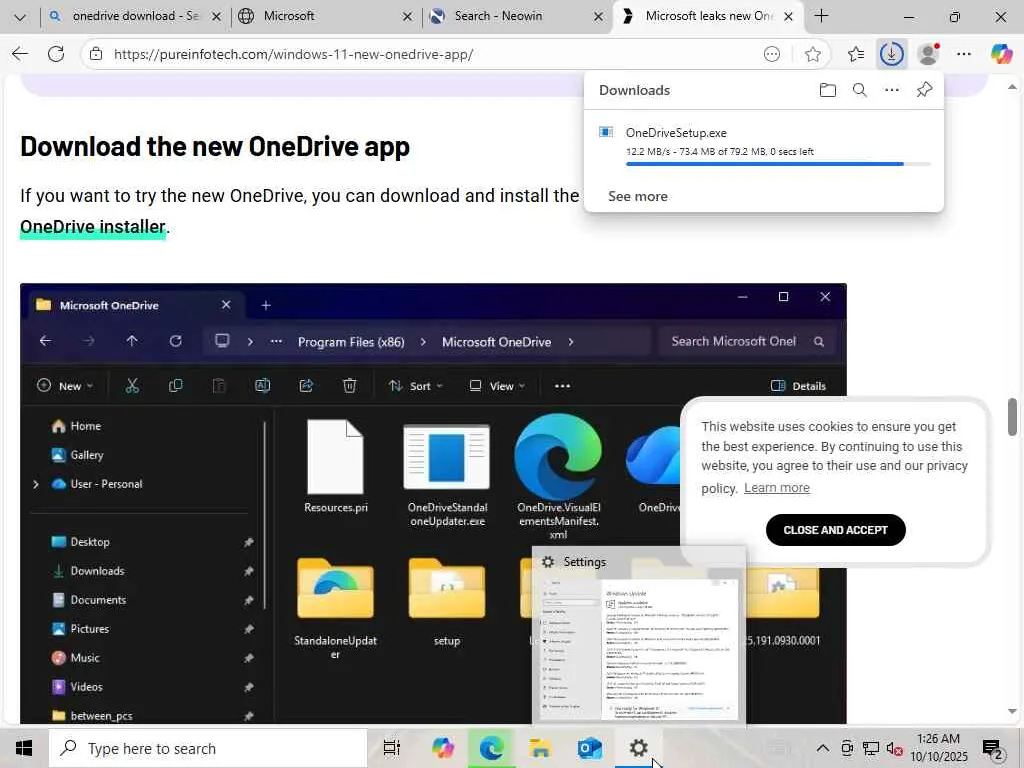1024x768 pixels.
Task: Switch to the Microsoft tab
Action: pos(325,16)
